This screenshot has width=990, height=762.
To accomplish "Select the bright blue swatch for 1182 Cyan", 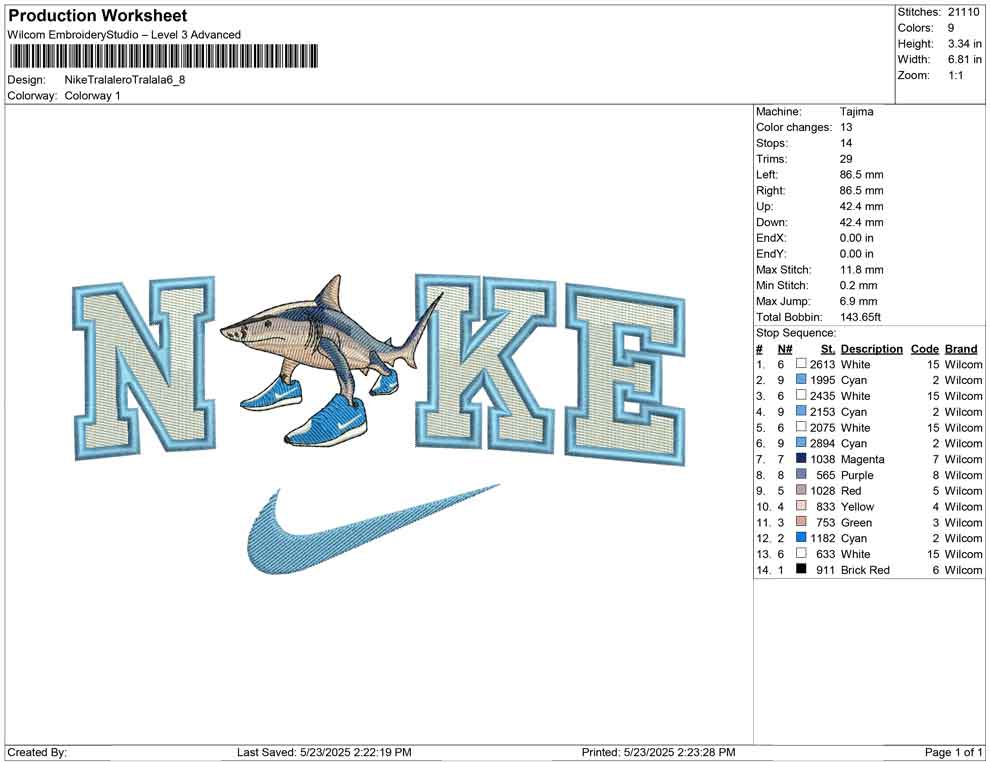I will click(x=801, y=537).
